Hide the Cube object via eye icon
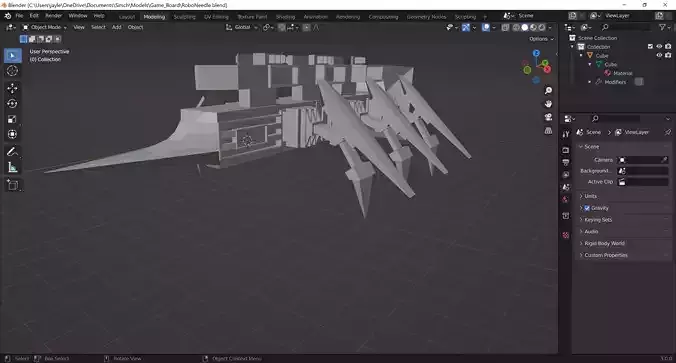The height and width of the screenshot is (363, 676). pyautogui.click(x=659, y=56)
